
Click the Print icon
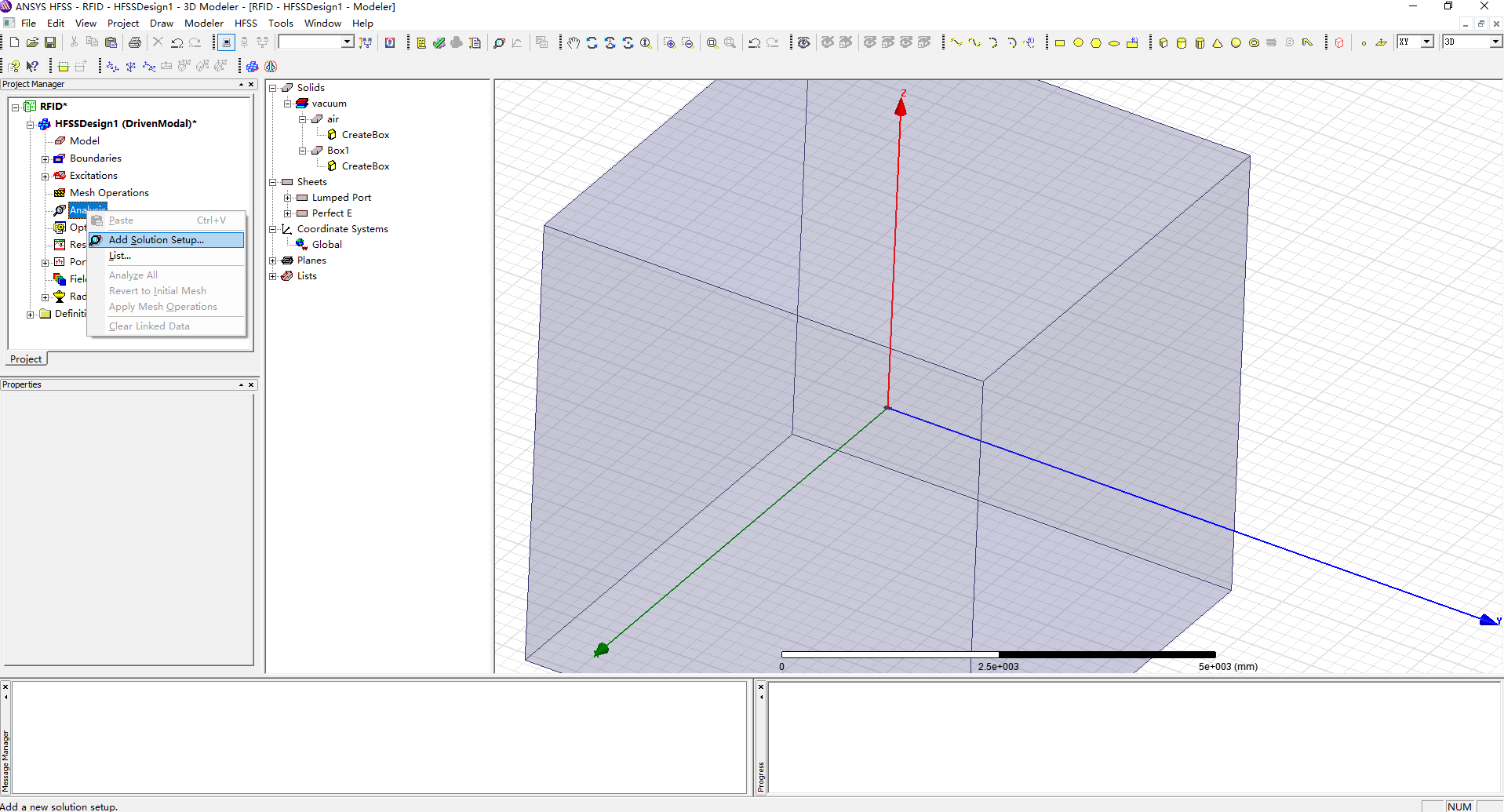pos(135,42)
